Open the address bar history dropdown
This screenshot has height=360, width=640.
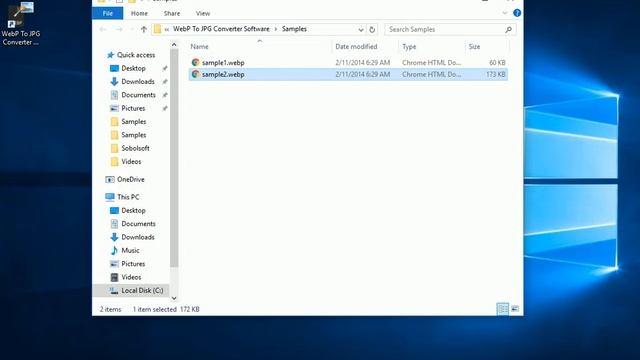(x=361, y=30)
